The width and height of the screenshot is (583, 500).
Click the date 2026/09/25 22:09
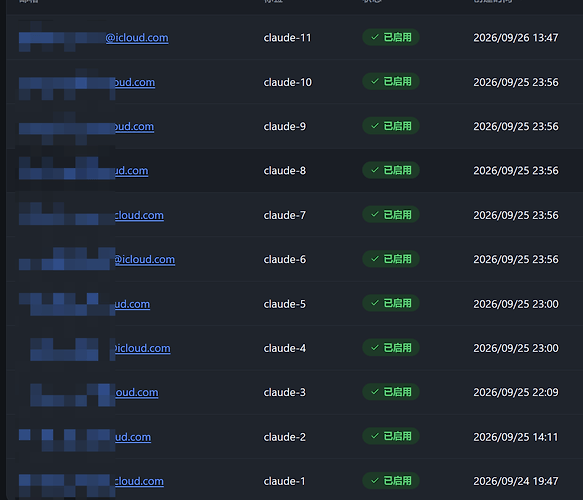(516, 393)
